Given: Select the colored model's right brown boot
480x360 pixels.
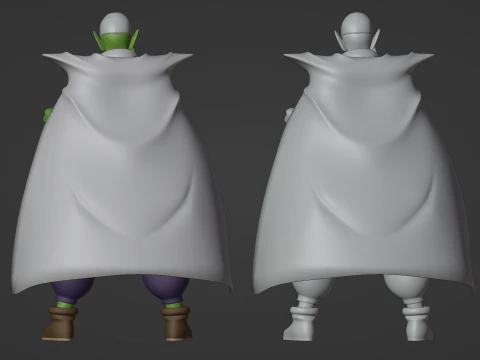Looking at the screenshot, I should click(177, 324).
